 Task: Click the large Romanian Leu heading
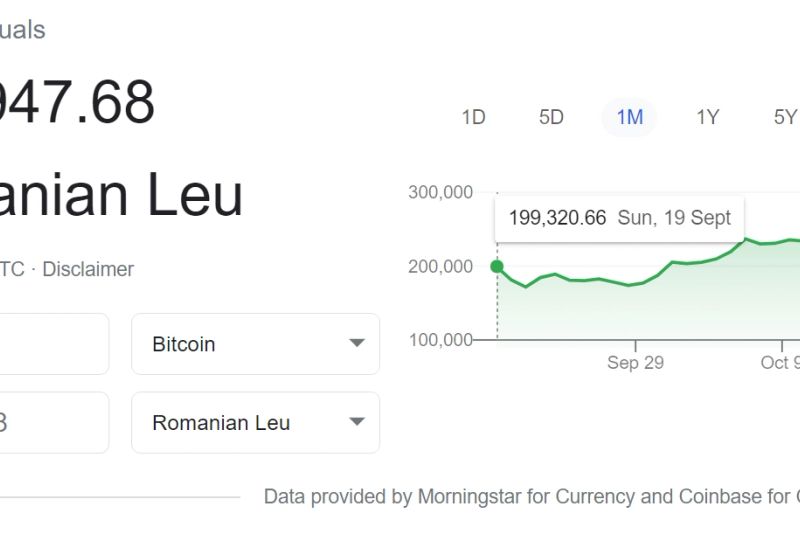[120, 194]
